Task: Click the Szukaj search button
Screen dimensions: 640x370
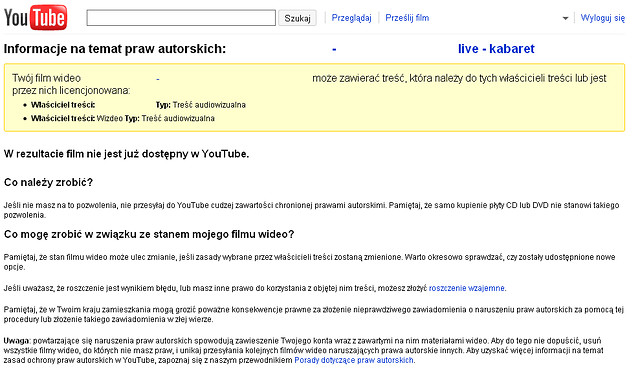Action: 297,18
